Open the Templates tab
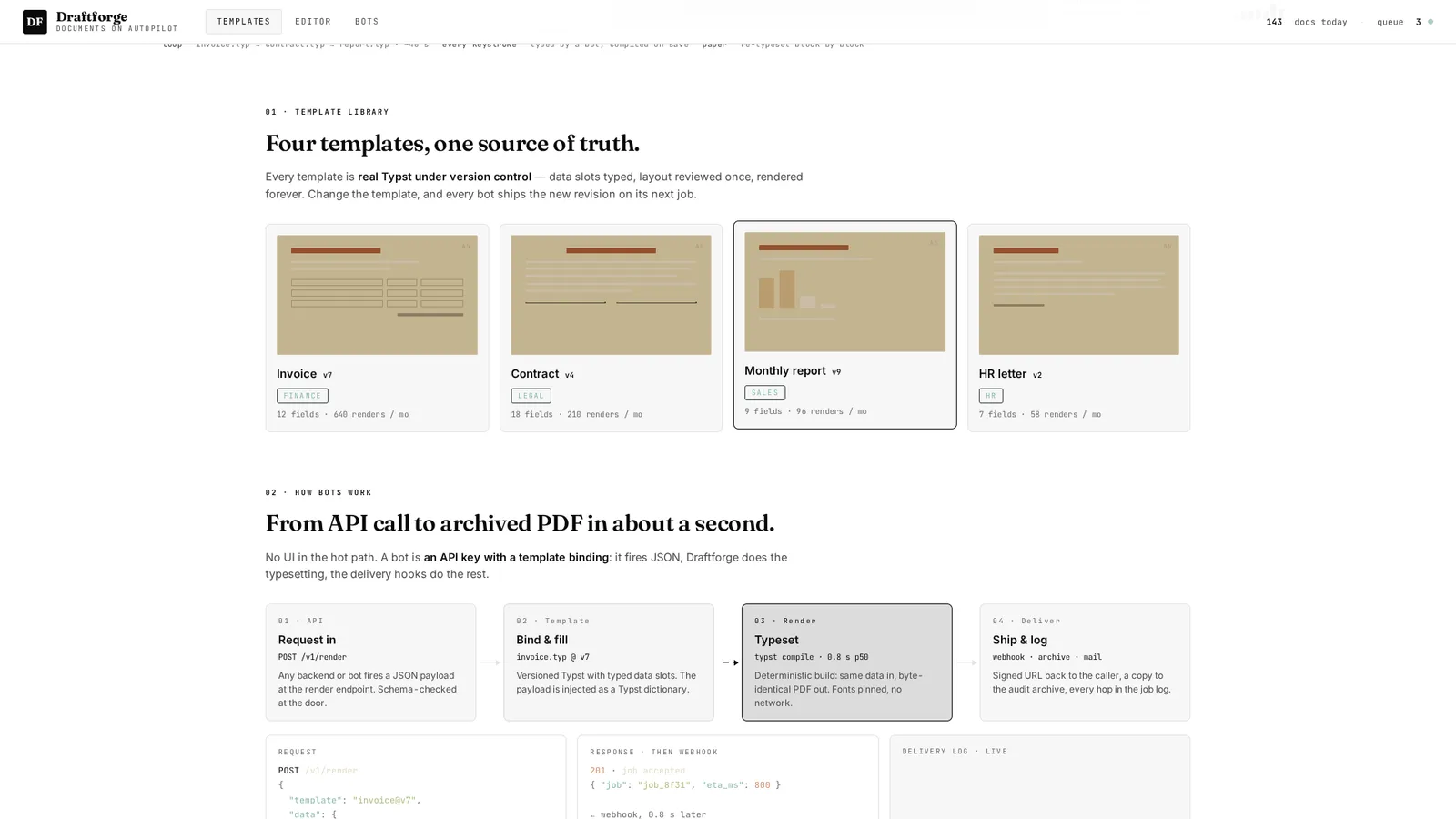The image size is (1456, 819). coord(243,22)
